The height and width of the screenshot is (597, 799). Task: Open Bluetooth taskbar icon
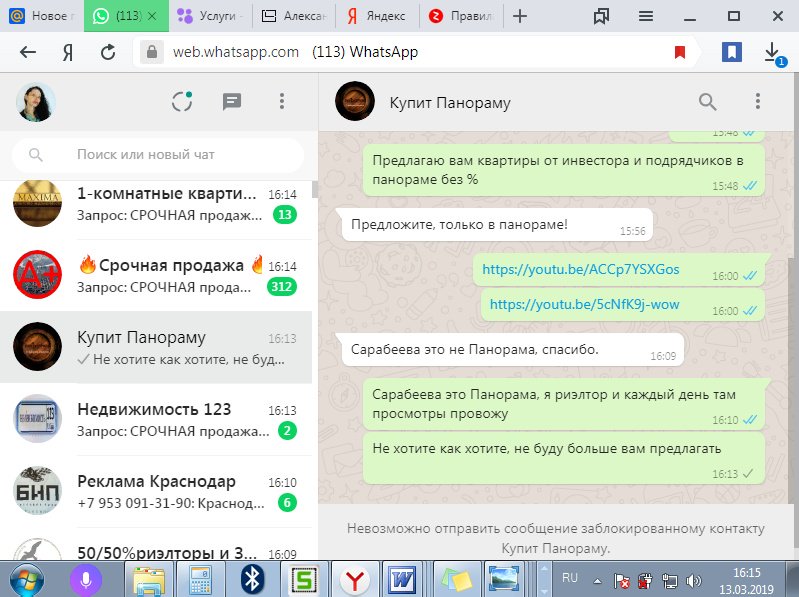tap(252, 580)
